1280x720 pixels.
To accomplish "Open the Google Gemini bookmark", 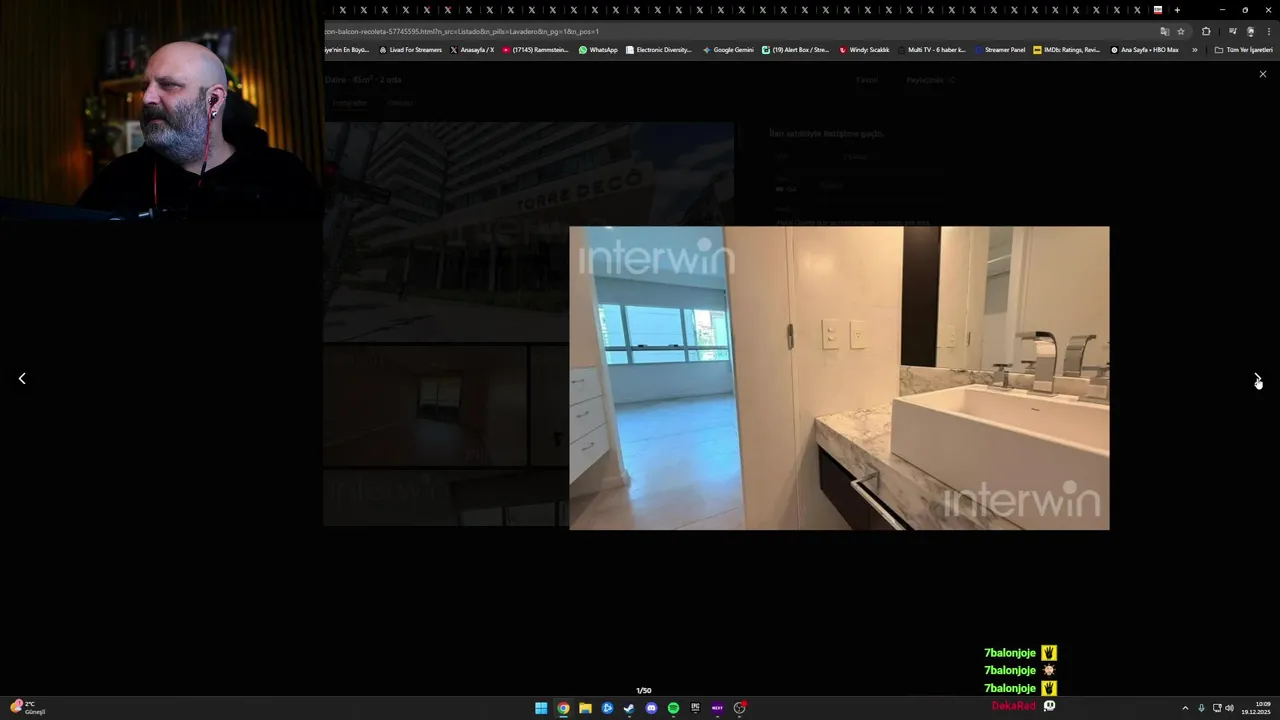I will (728, 50).
